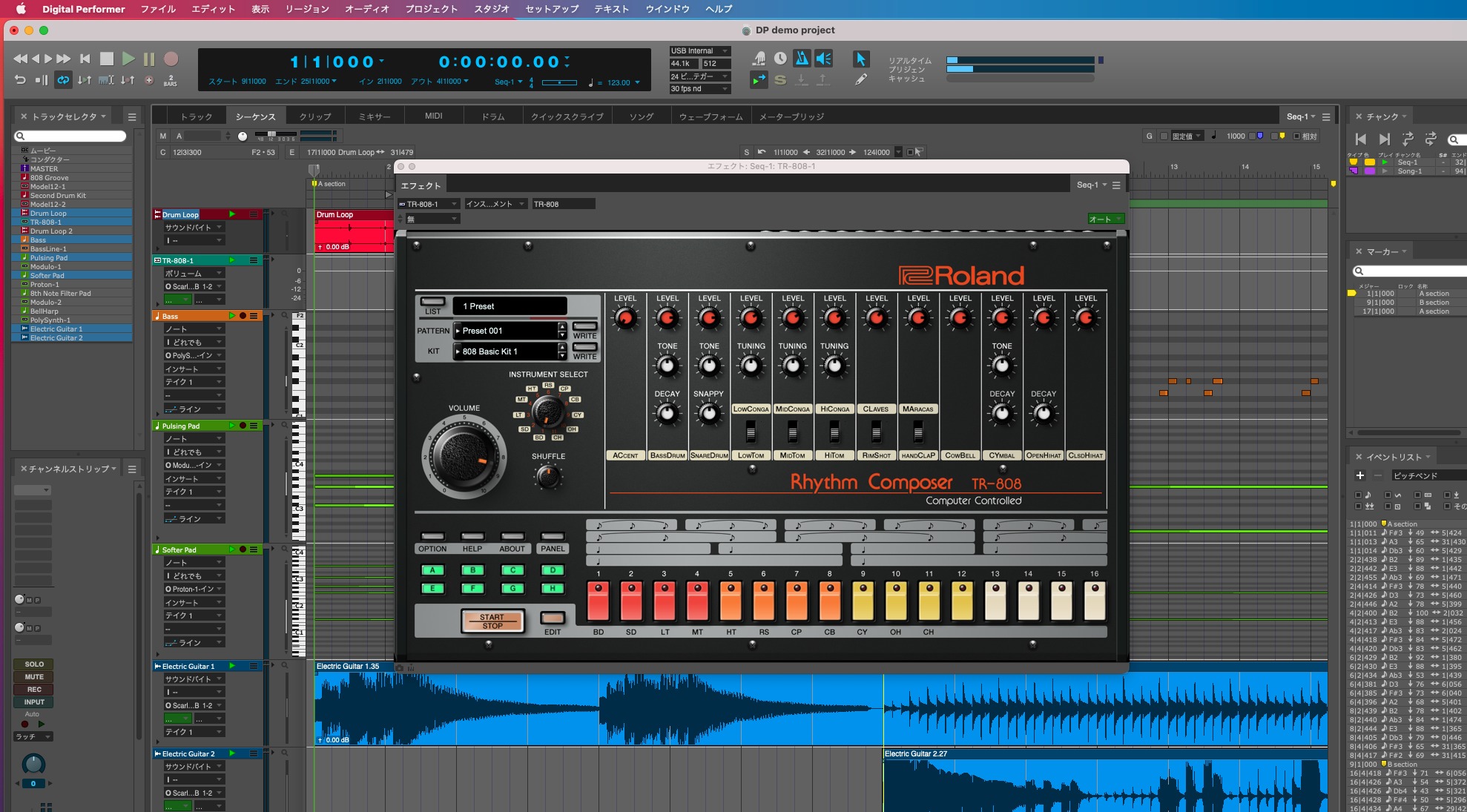
Task: Click the undo arrow icon under transport
Action: click(20, 80)
